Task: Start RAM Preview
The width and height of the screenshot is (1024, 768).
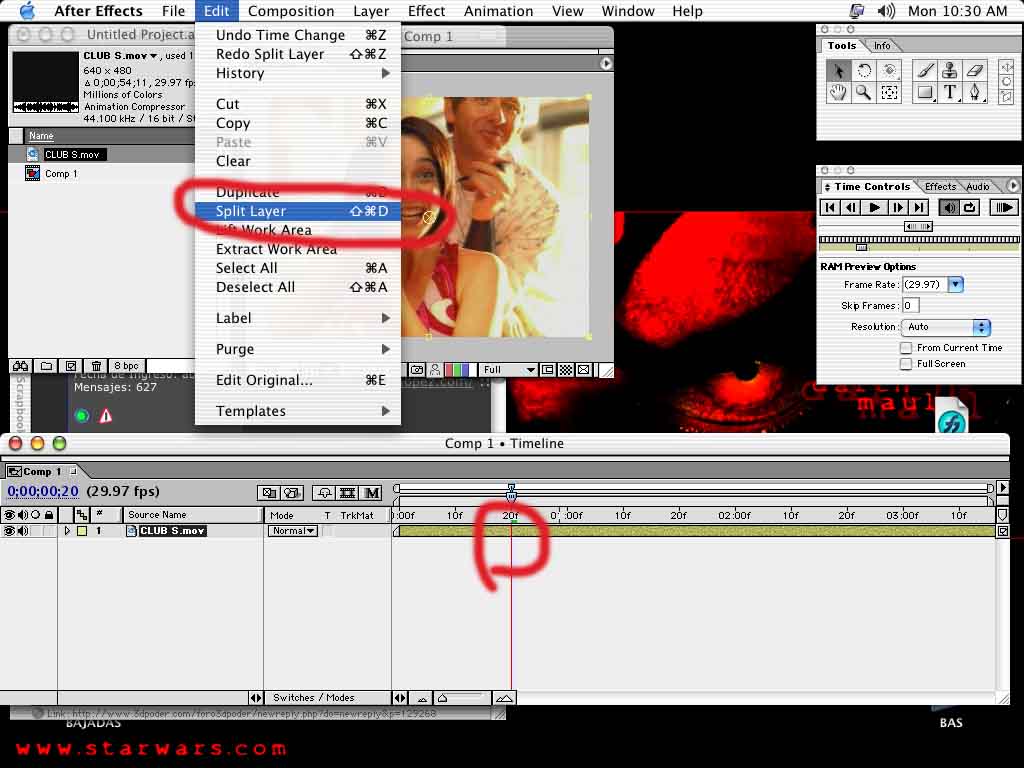Action: point(1004,208)
